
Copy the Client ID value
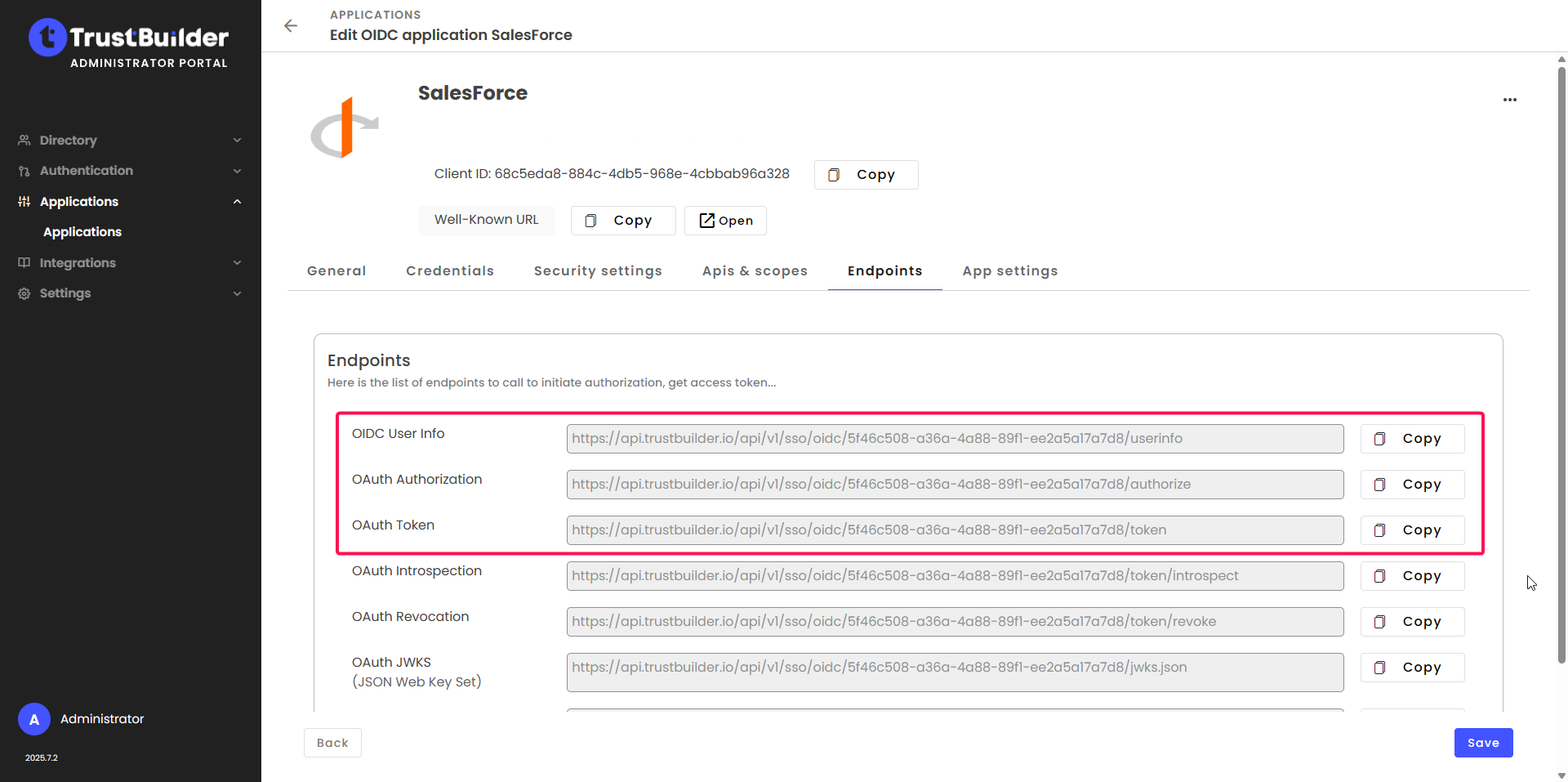coord(866,175)
